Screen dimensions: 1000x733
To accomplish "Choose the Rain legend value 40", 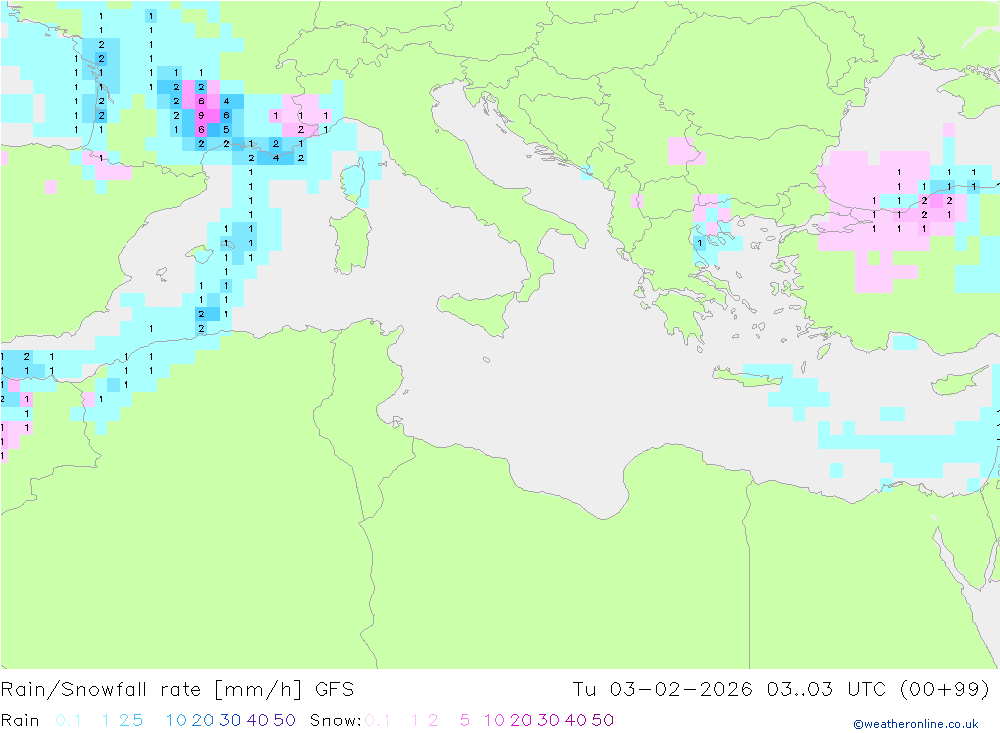I will pos(258,720).
